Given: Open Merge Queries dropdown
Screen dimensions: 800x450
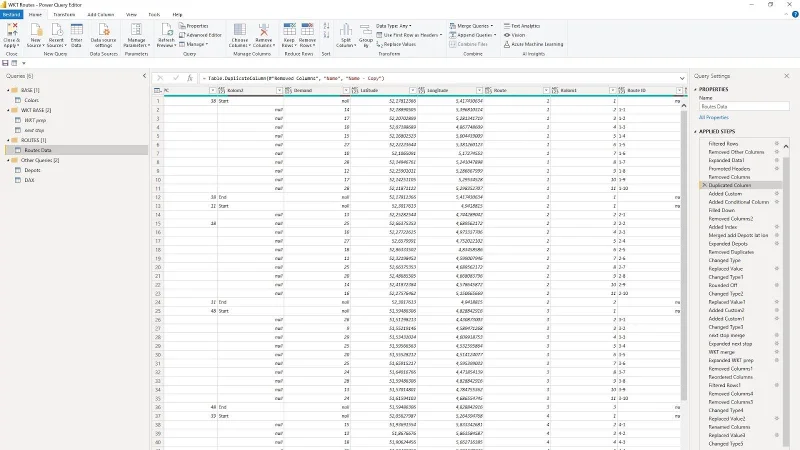Looking at the screenshot, I should click(471, 26).
